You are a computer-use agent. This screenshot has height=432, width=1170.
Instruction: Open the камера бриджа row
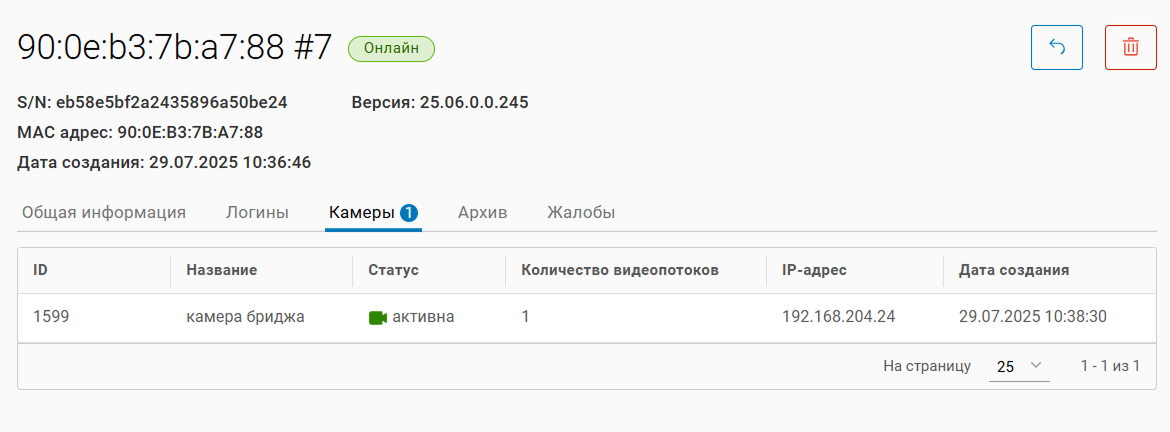coord(245,317)
